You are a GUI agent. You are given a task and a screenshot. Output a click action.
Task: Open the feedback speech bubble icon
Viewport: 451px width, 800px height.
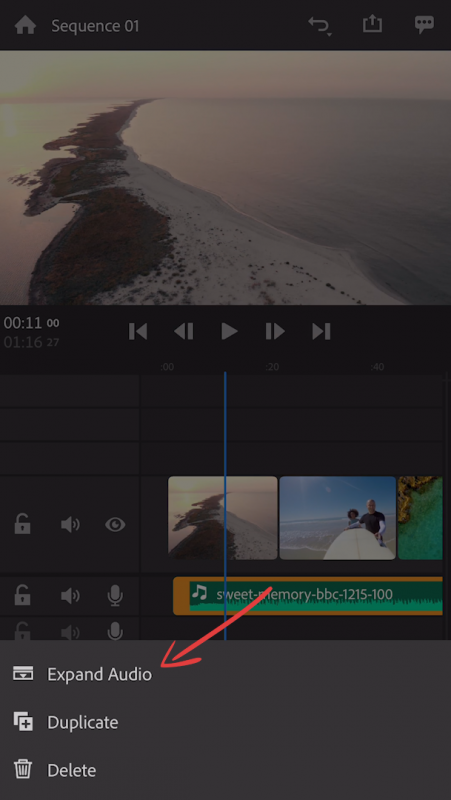click(x=424, y=24)
